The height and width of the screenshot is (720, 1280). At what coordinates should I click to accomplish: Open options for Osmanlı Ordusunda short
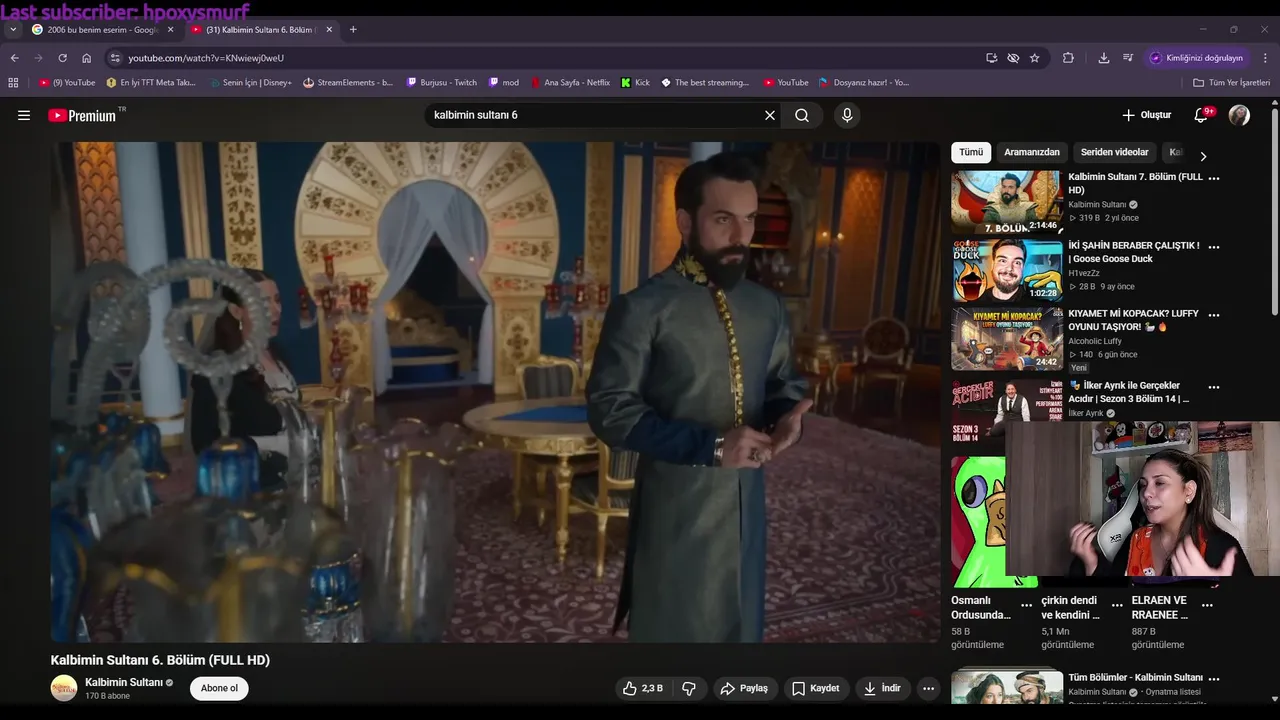tap(1026, 605)
